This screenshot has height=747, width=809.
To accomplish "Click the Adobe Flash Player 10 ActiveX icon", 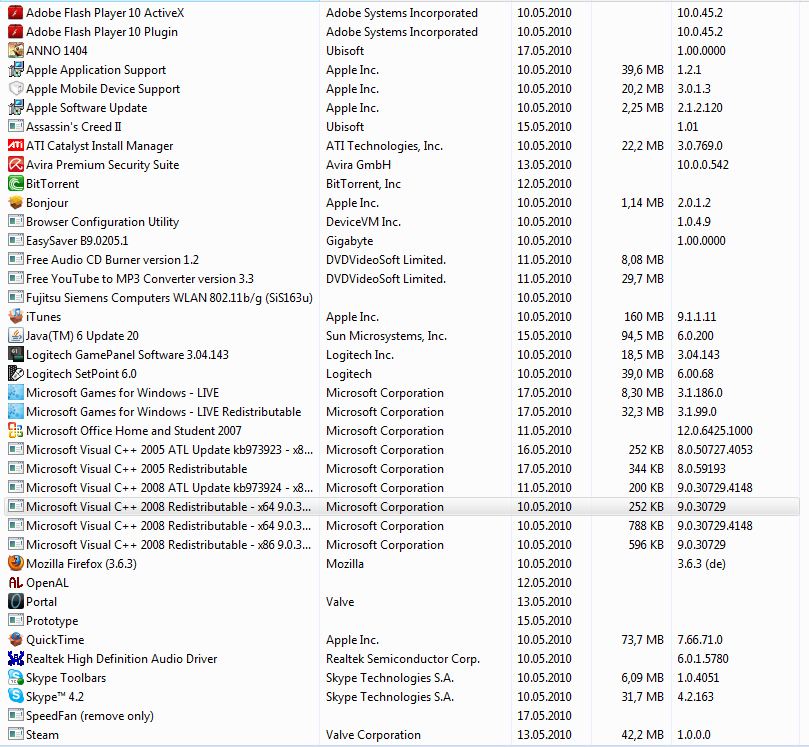I will pos(15,12).
